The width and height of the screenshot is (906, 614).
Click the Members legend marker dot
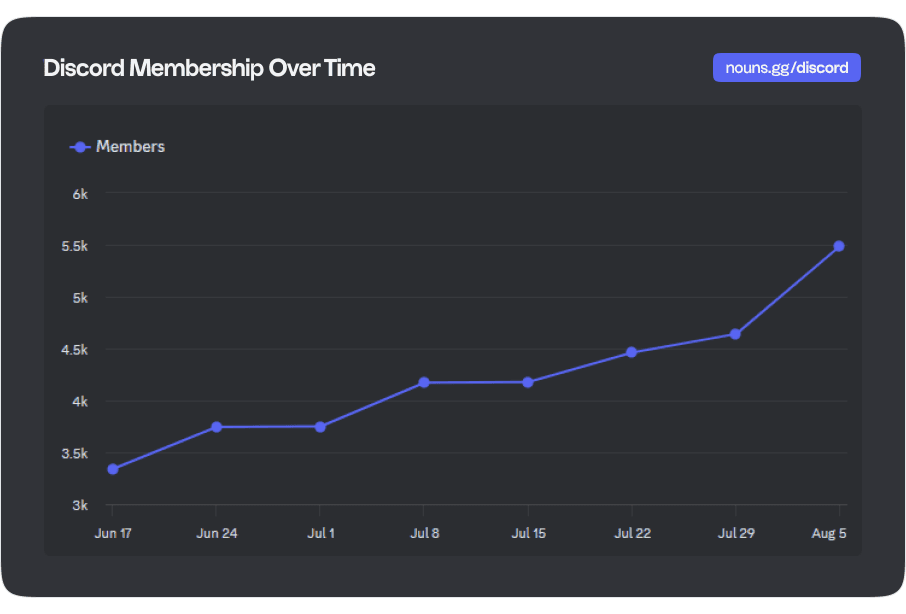tap(80, 147)
